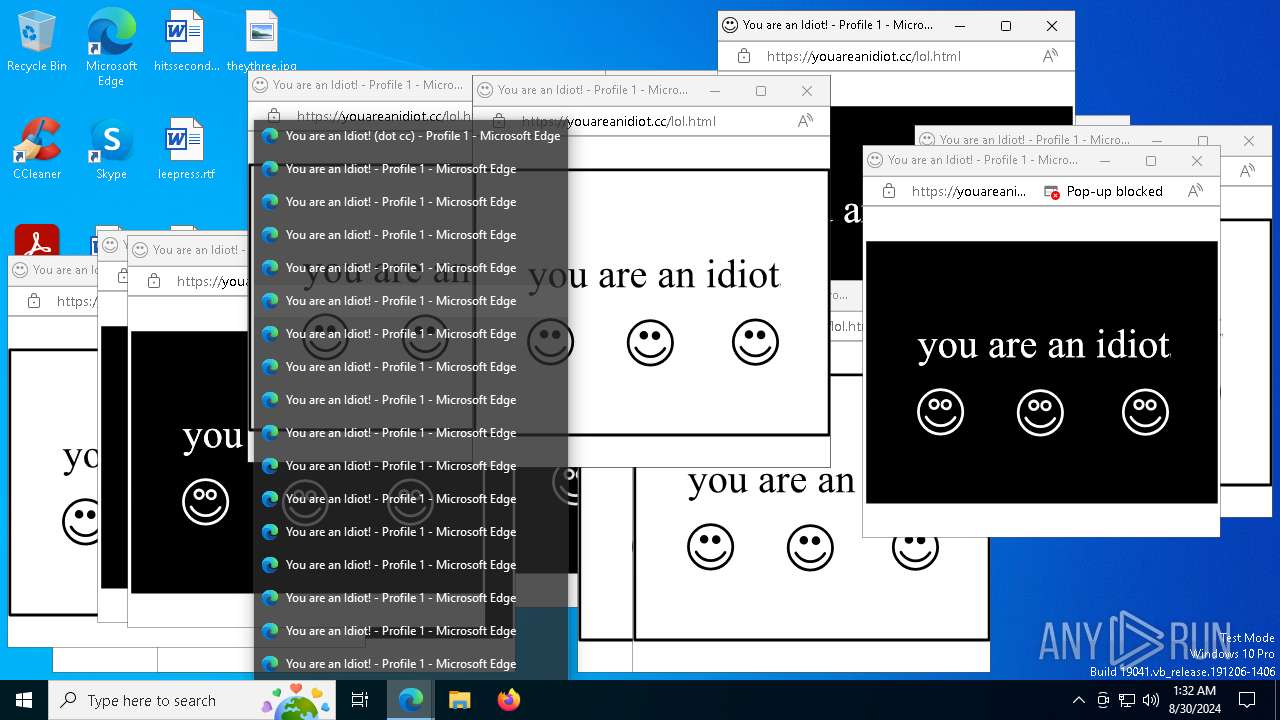Click the Type here to search box
1280x720 pixels.
[x=194, y=700]
